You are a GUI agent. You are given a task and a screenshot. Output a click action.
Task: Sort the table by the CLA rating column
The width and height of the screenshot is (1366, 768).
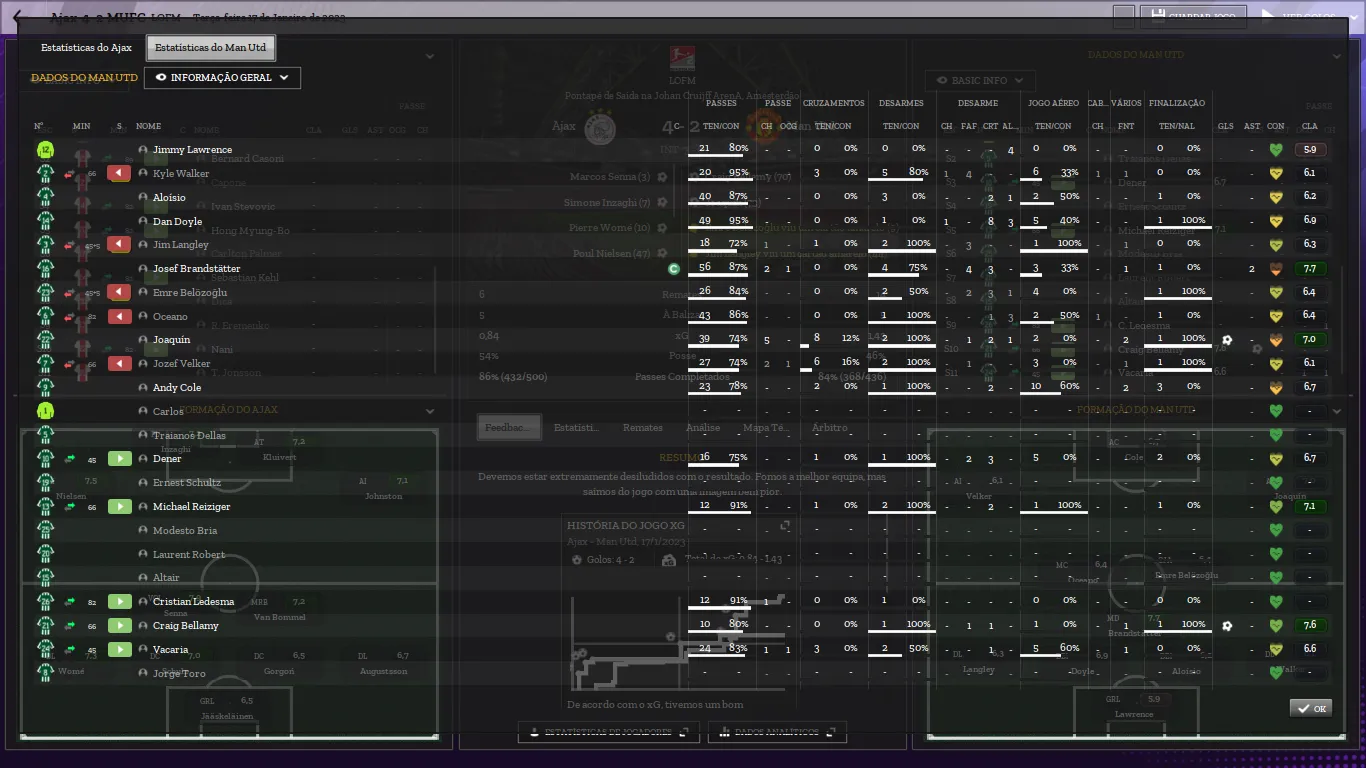pos(1310,127)
